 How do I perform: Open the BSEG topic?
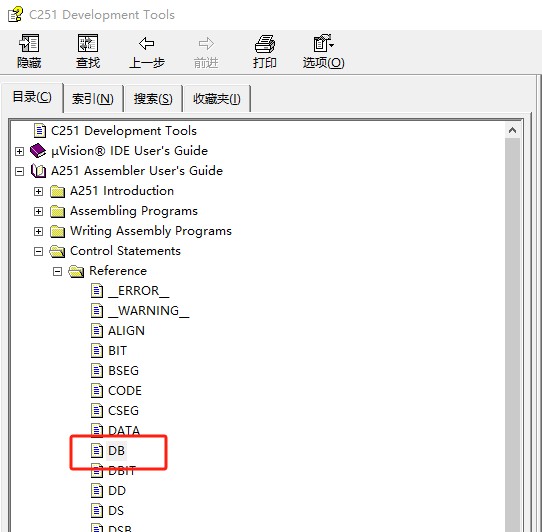[123, 371]
